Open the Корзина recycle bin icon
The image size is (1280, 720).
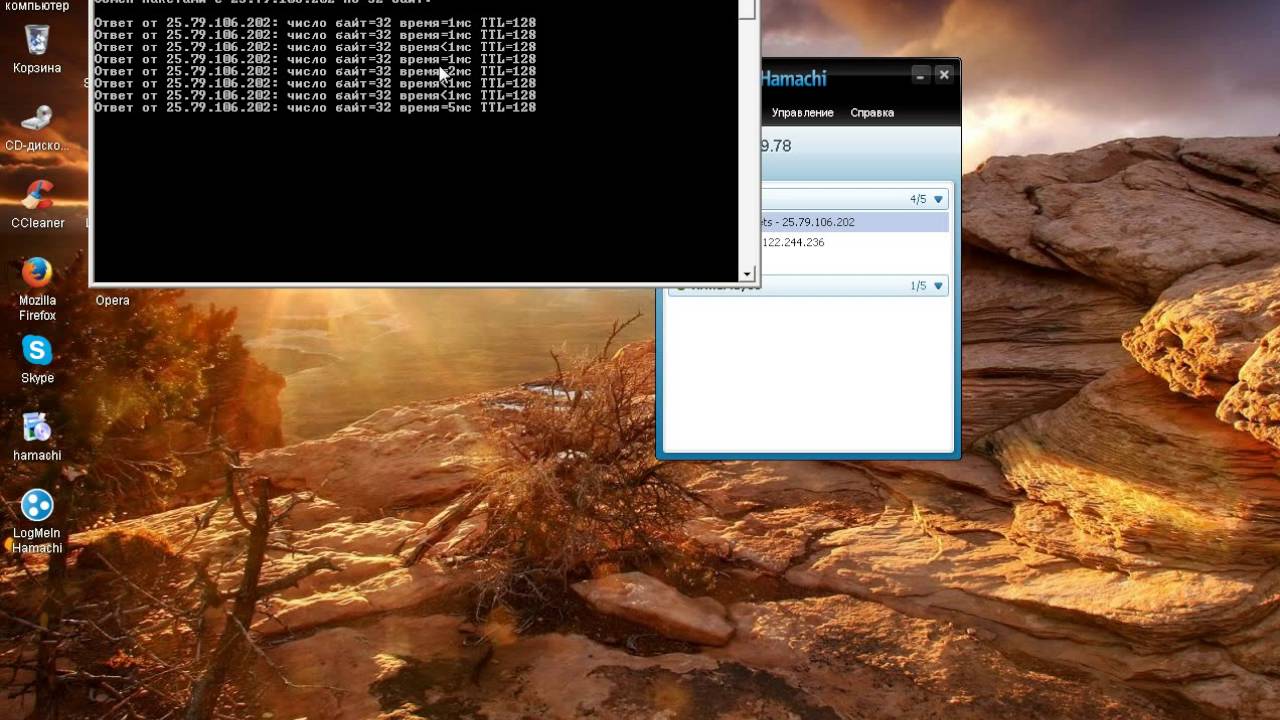coord(37,49)
